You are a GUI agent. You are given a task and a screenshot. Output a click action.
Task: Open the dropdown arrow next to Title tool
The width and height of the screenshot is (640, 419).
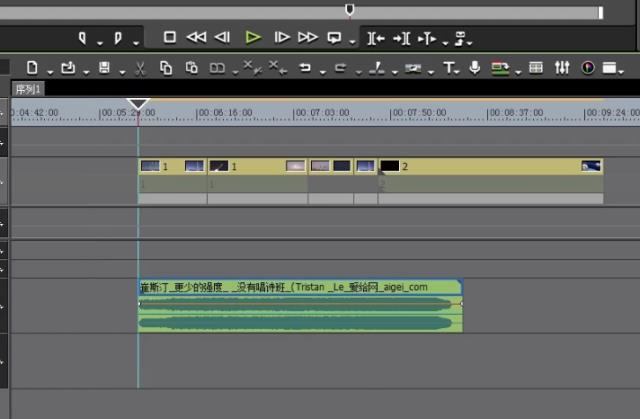[459, 70]
